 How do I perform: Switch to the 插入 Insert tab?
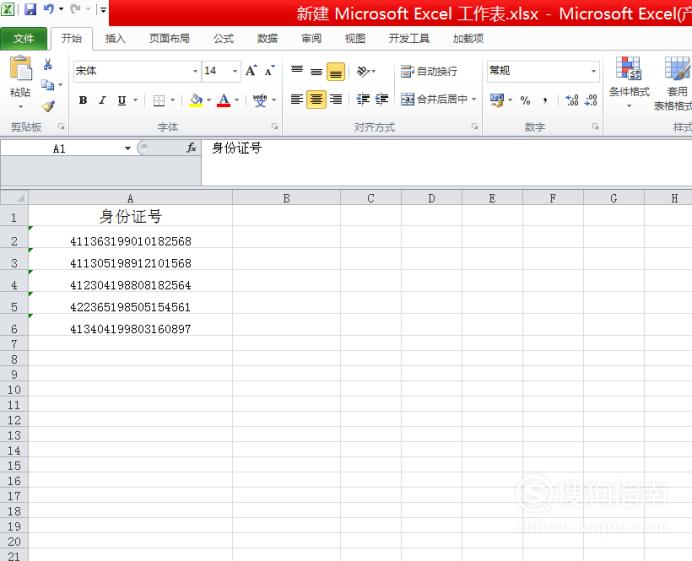coord(115,38)
